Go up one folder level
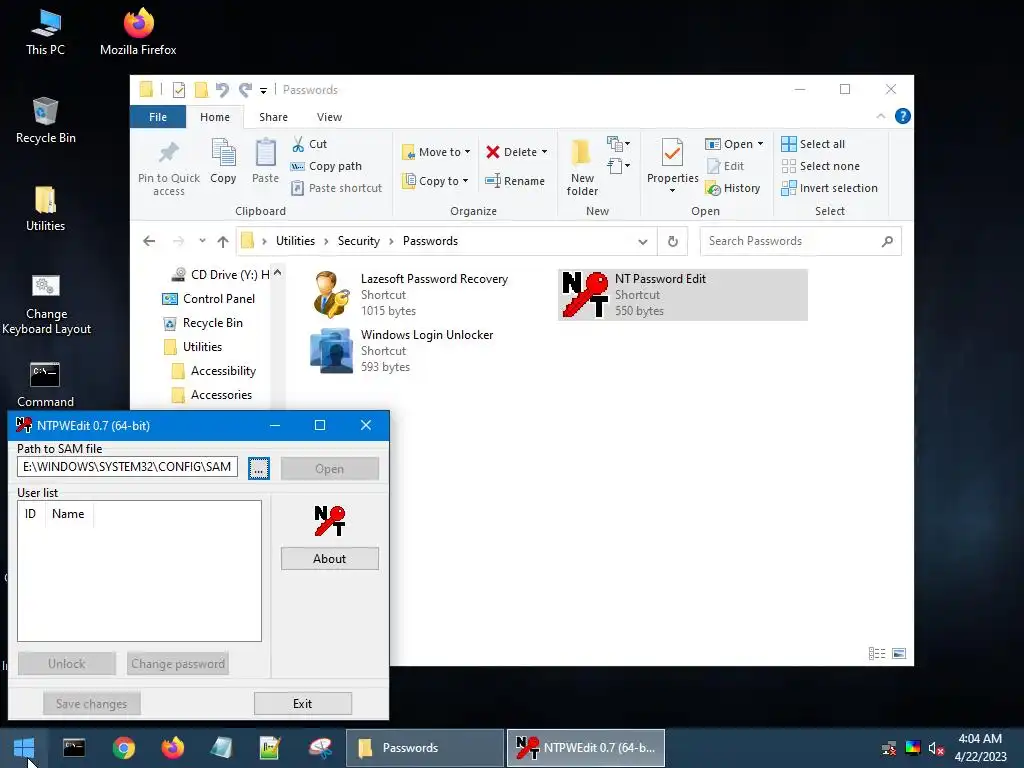1024x768 pixels. pyautogui.click(x=223, y=242)
